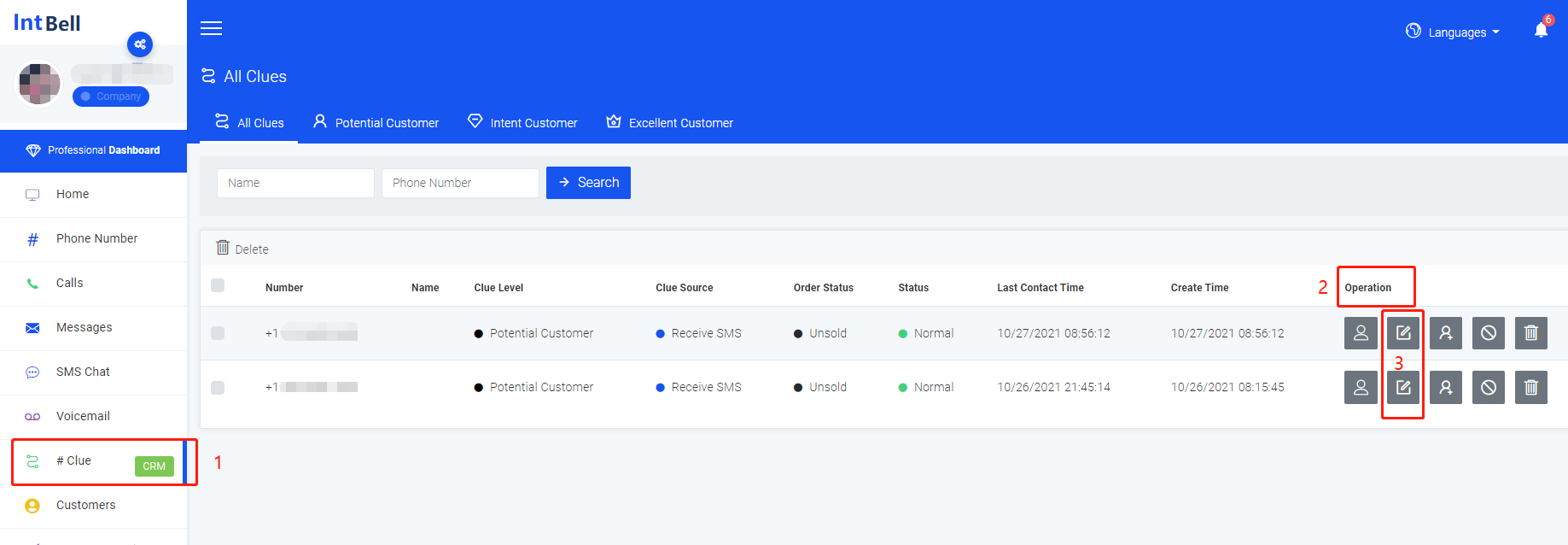This screenshot has width=1568, height=545.
Task: Open Customers in sidebar
Action: click(x=94, y=506)
